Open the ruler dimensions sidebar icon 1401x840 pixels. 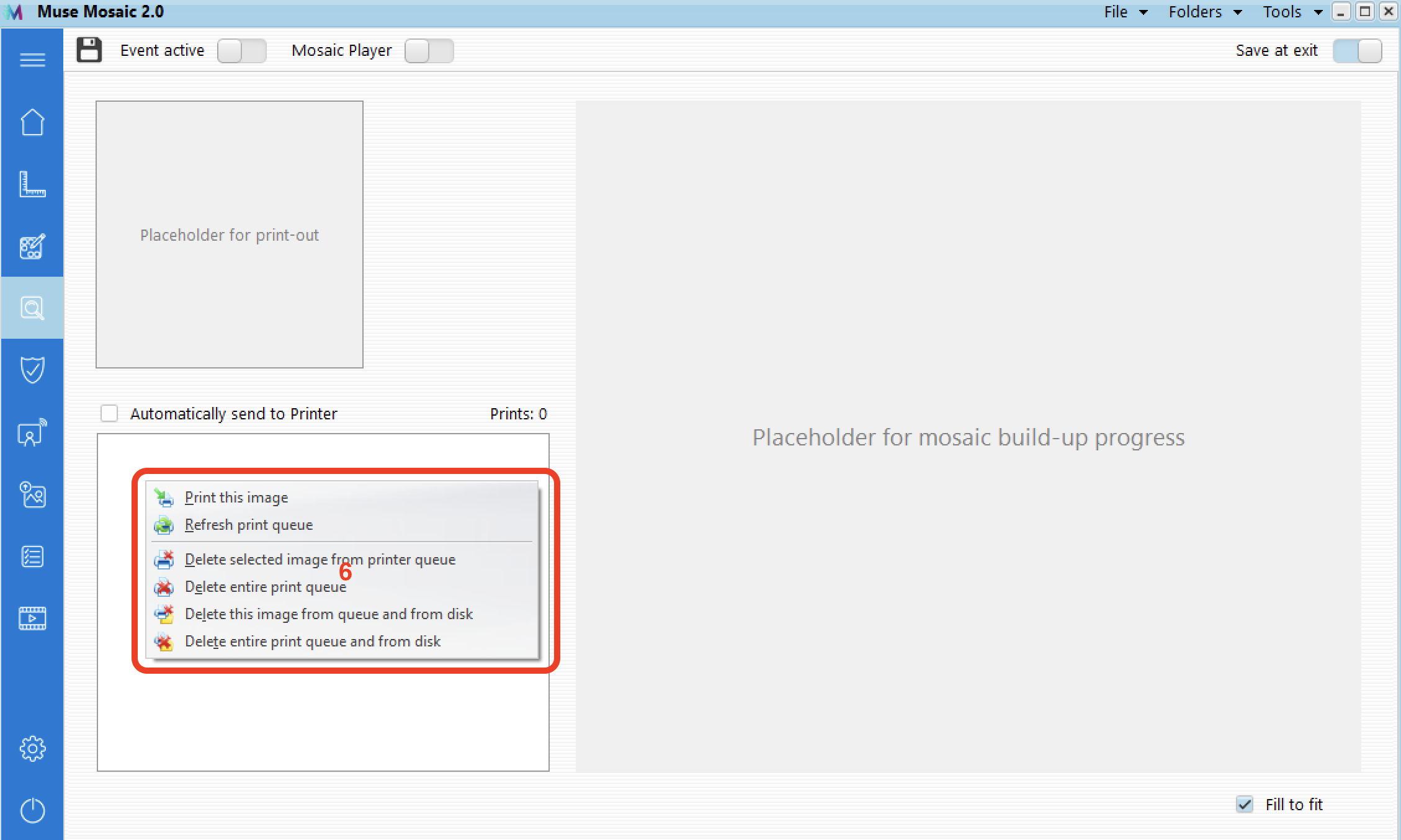(32, 184)
